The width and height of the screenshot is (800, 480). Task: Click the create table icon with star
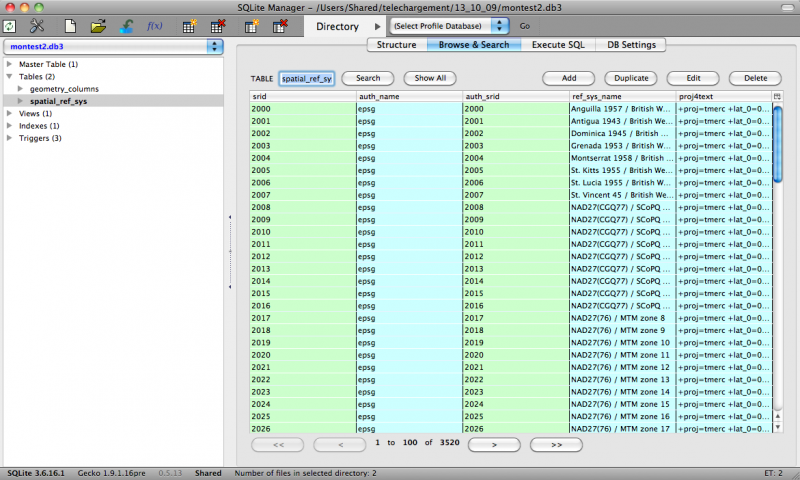(x=189, y=26)
